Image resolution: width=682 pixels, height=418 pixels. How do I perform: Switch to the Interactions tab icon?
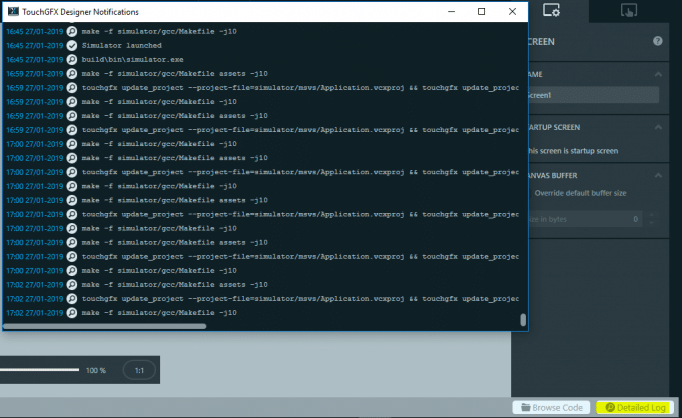click(629, 10)
